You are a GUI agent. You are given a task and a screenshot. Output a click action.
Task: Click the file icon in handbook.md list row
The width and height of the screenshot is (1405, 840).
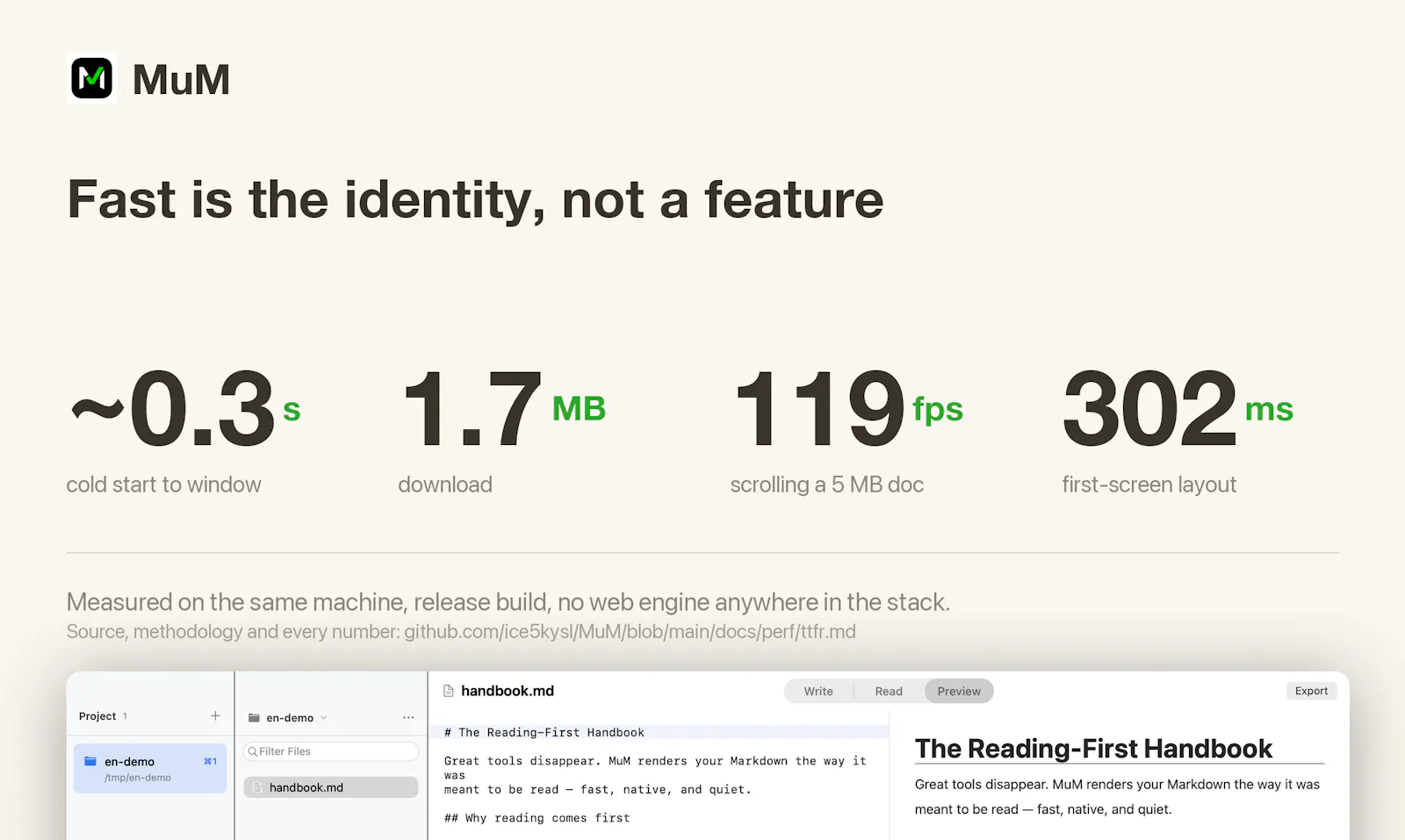[x=258, y=787]
